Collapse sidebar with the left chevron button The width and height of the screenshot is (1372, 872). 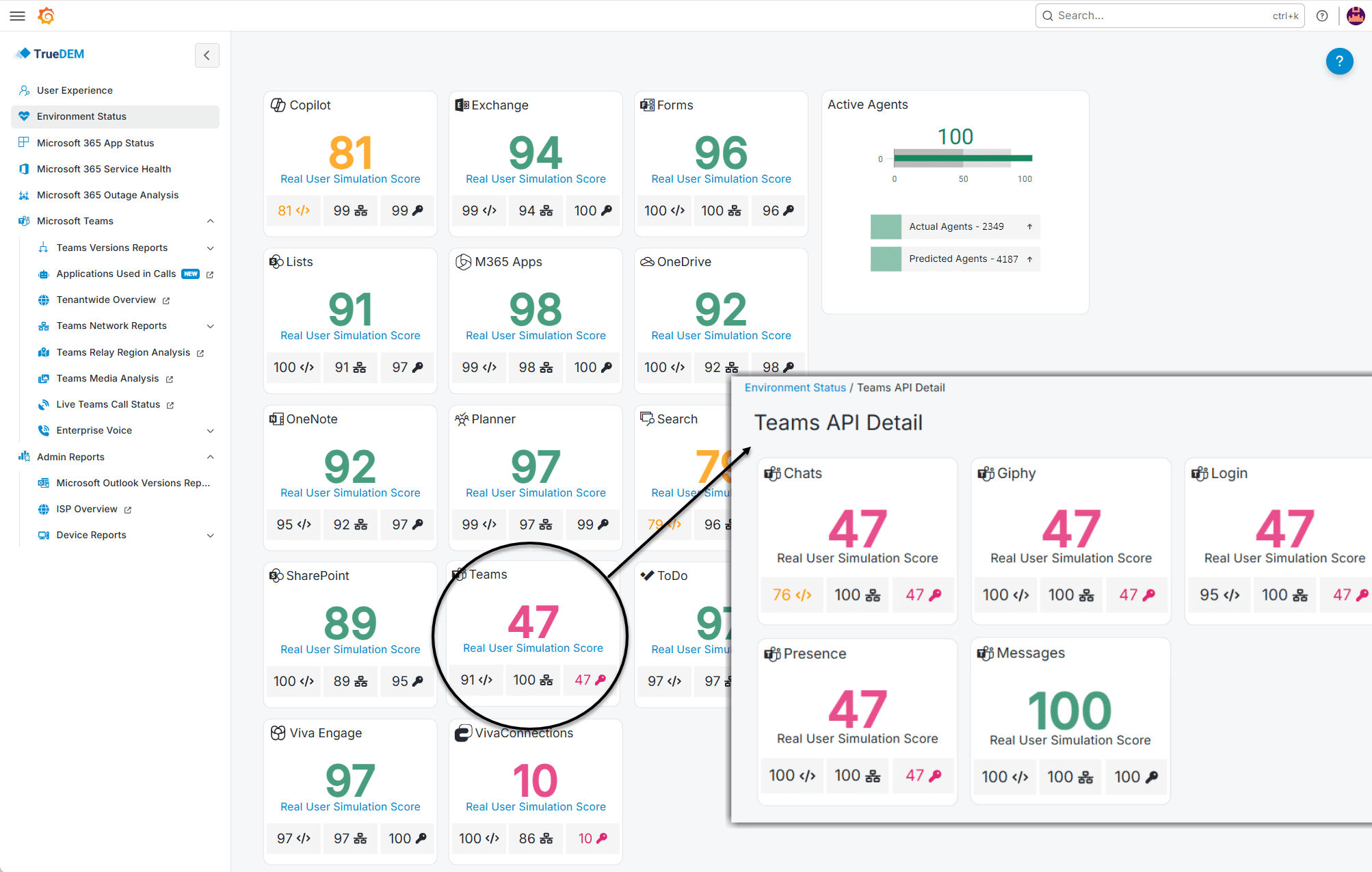[207, 55]
